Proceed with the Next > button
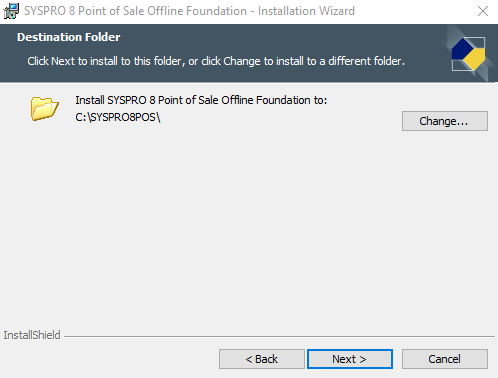This screenshot has height=378, width=498. [350, 359]
